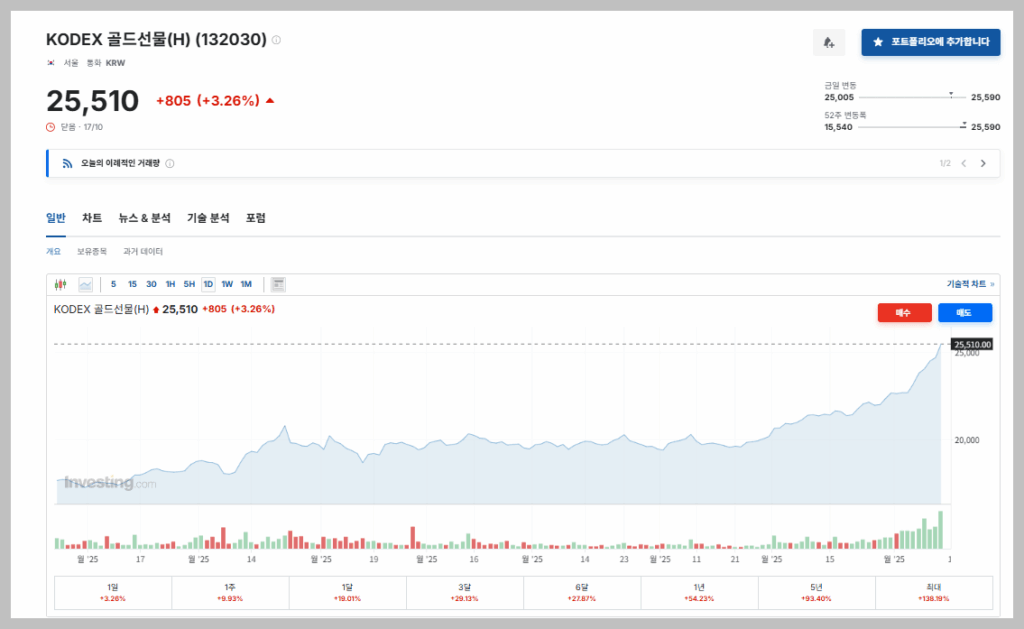Switch to the 뉴스 & 분석 tab
The width and height of the screenshot is (1024, 629).
coord(144,218)
